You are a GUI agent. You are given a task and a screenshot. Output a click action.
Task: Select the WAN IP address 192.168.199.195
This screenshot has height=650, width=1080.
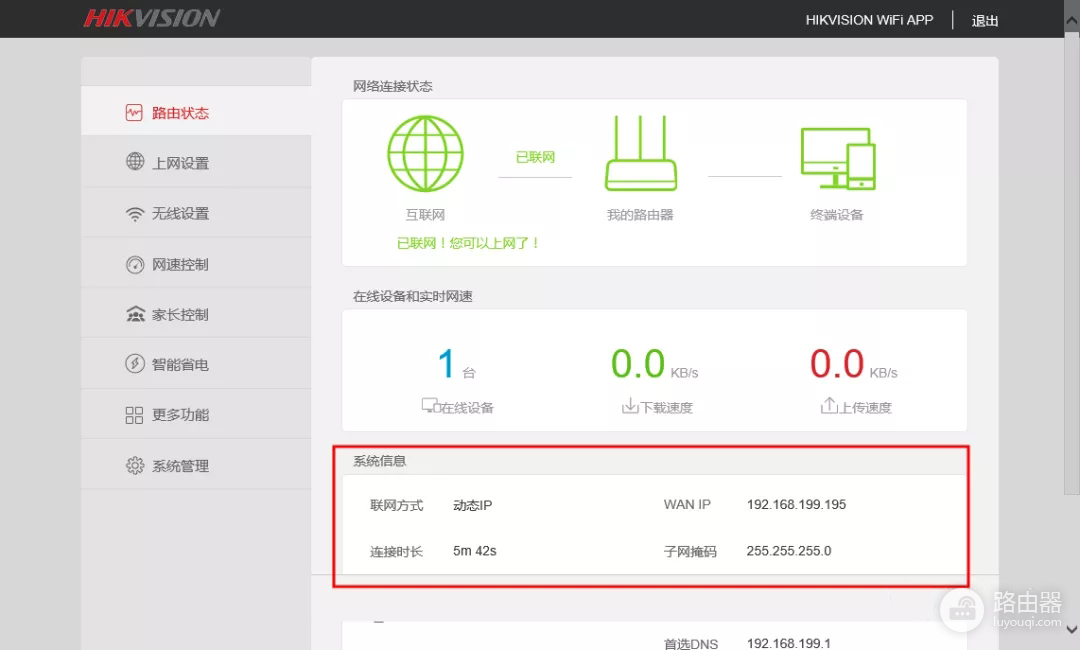(x=796, y=504)
